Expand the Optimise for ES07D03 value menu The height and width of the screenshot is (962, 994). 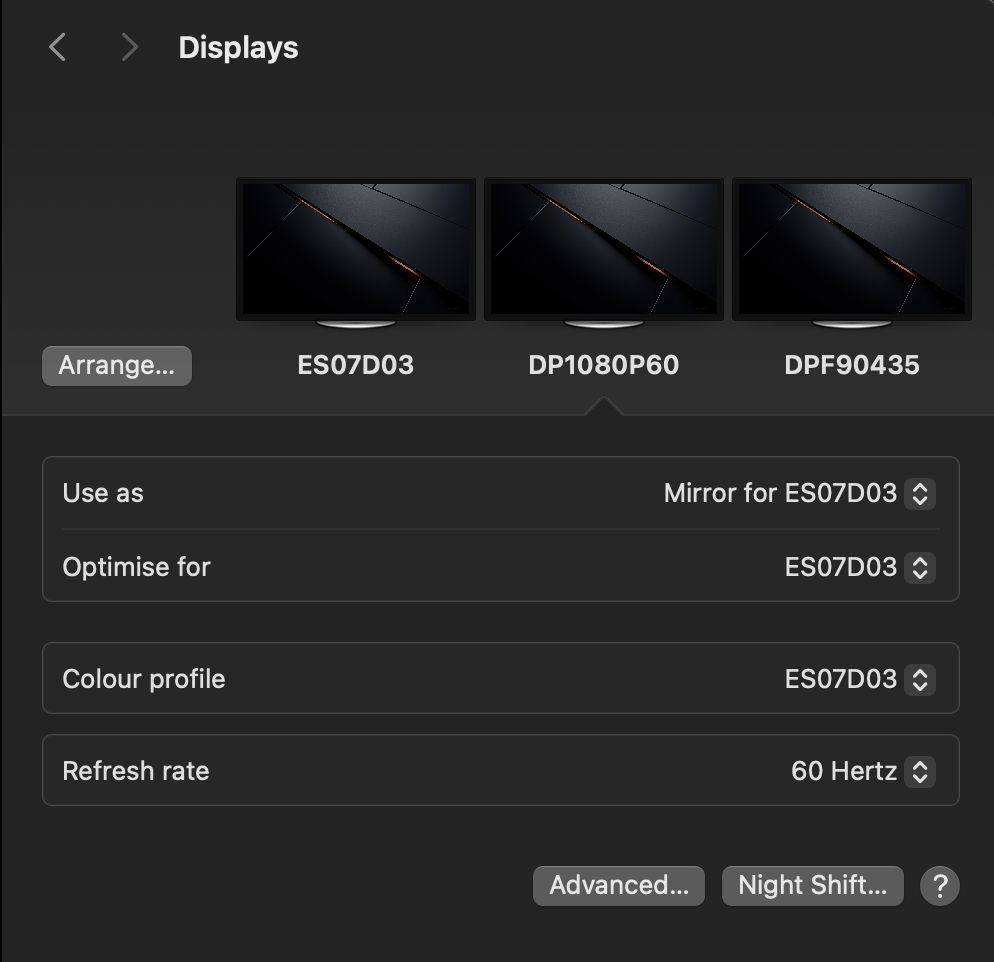[x=840, y=567]
